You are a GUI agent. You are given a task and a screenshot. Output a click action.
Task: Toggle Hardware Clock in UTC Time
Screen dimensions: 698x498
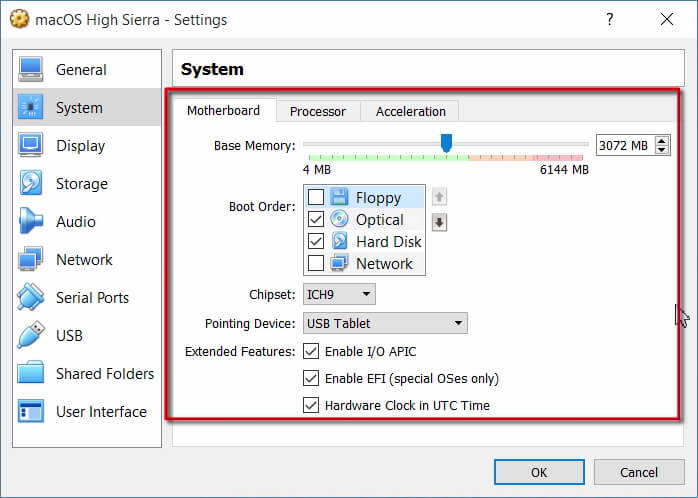click(x=311, y=406)
